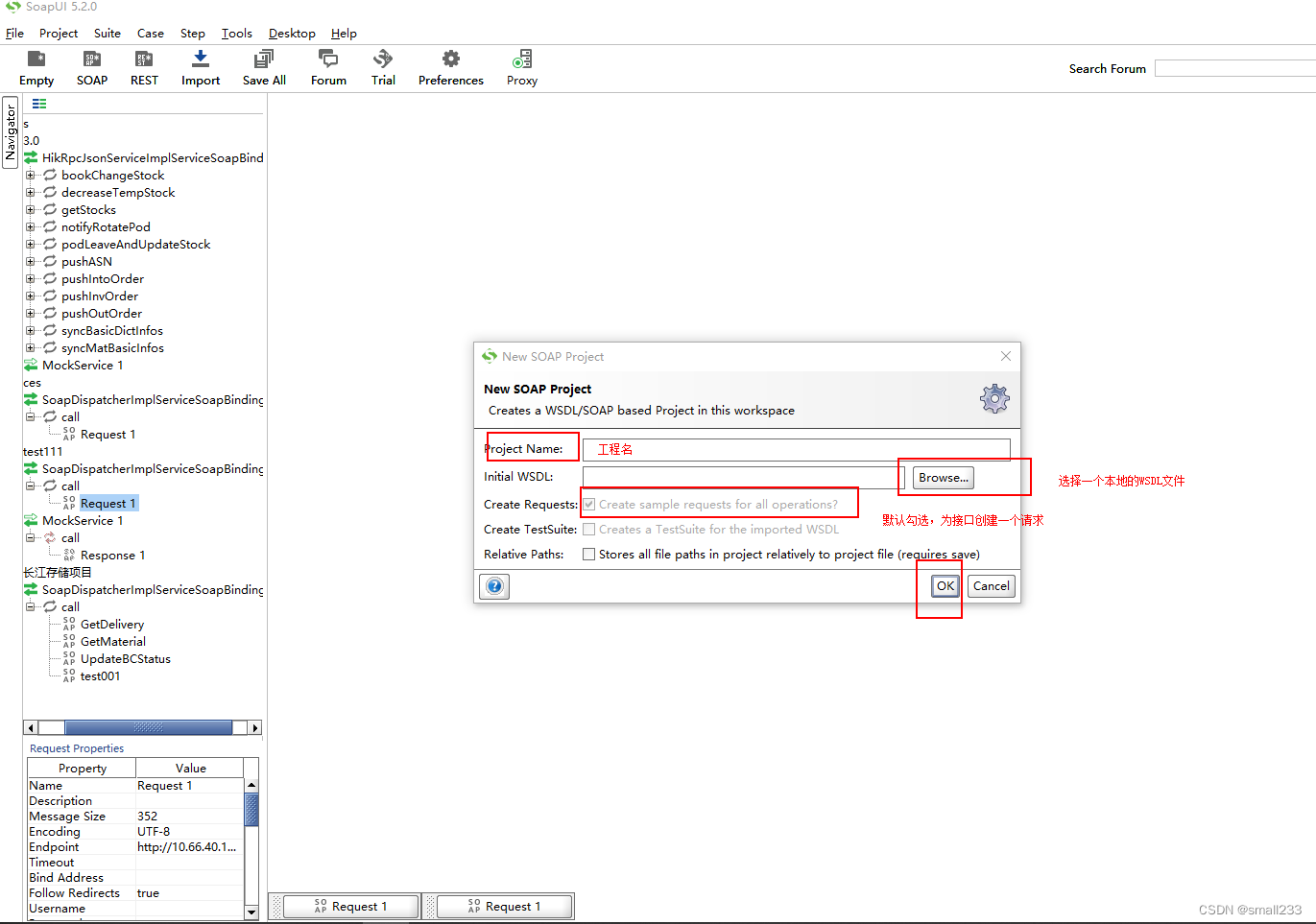Click the Encoding value UTF-8
Screen dimensions: 1316x924
(x=189, y=831)
